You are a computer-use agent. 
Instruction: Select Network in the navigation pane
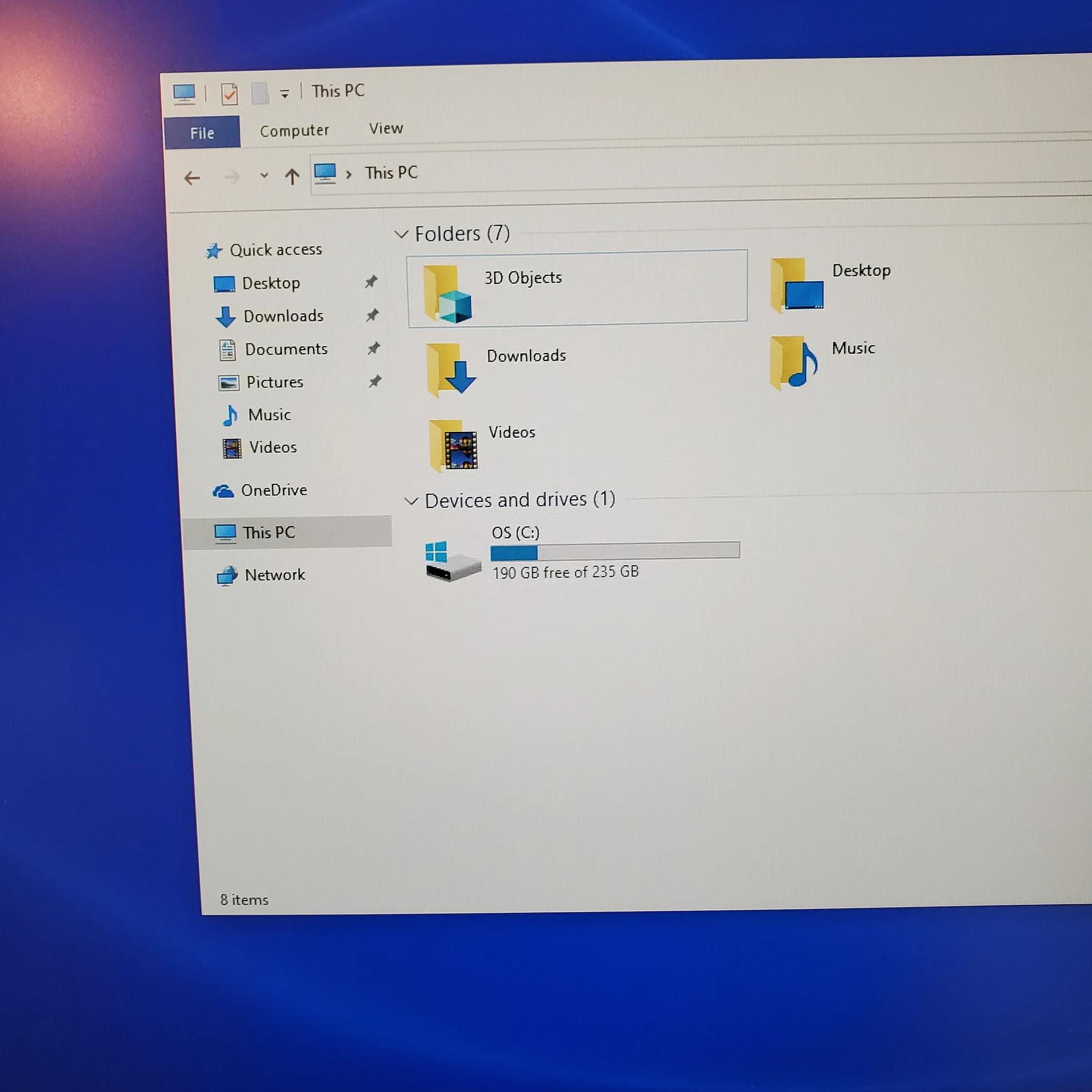[275, 575]
